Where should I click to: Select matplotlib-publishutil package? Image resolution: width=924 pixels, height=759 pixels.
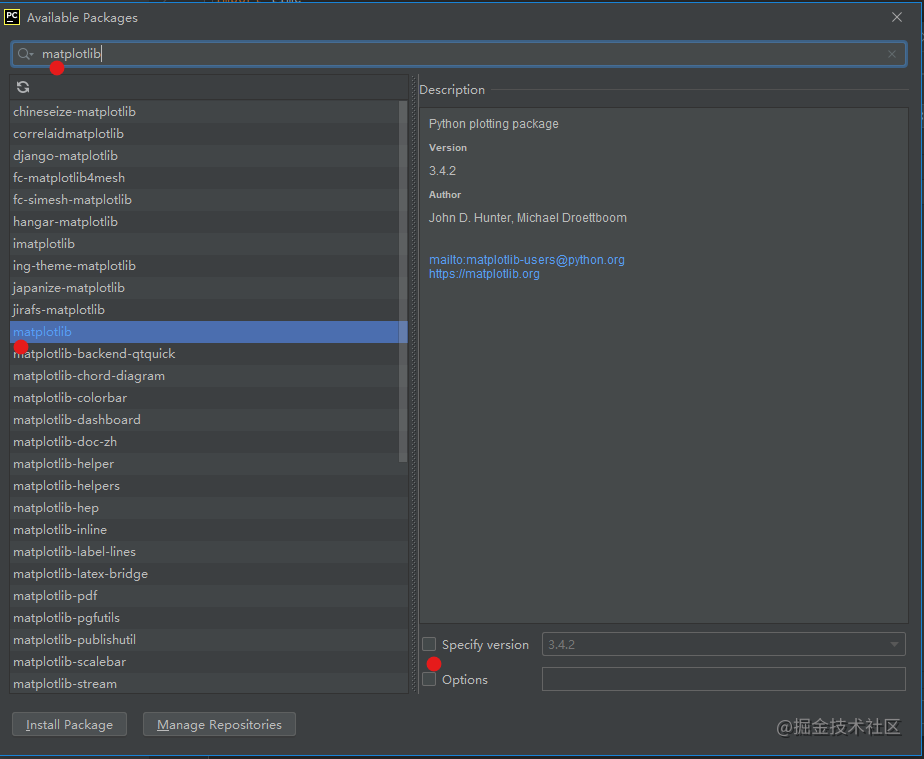209,639
